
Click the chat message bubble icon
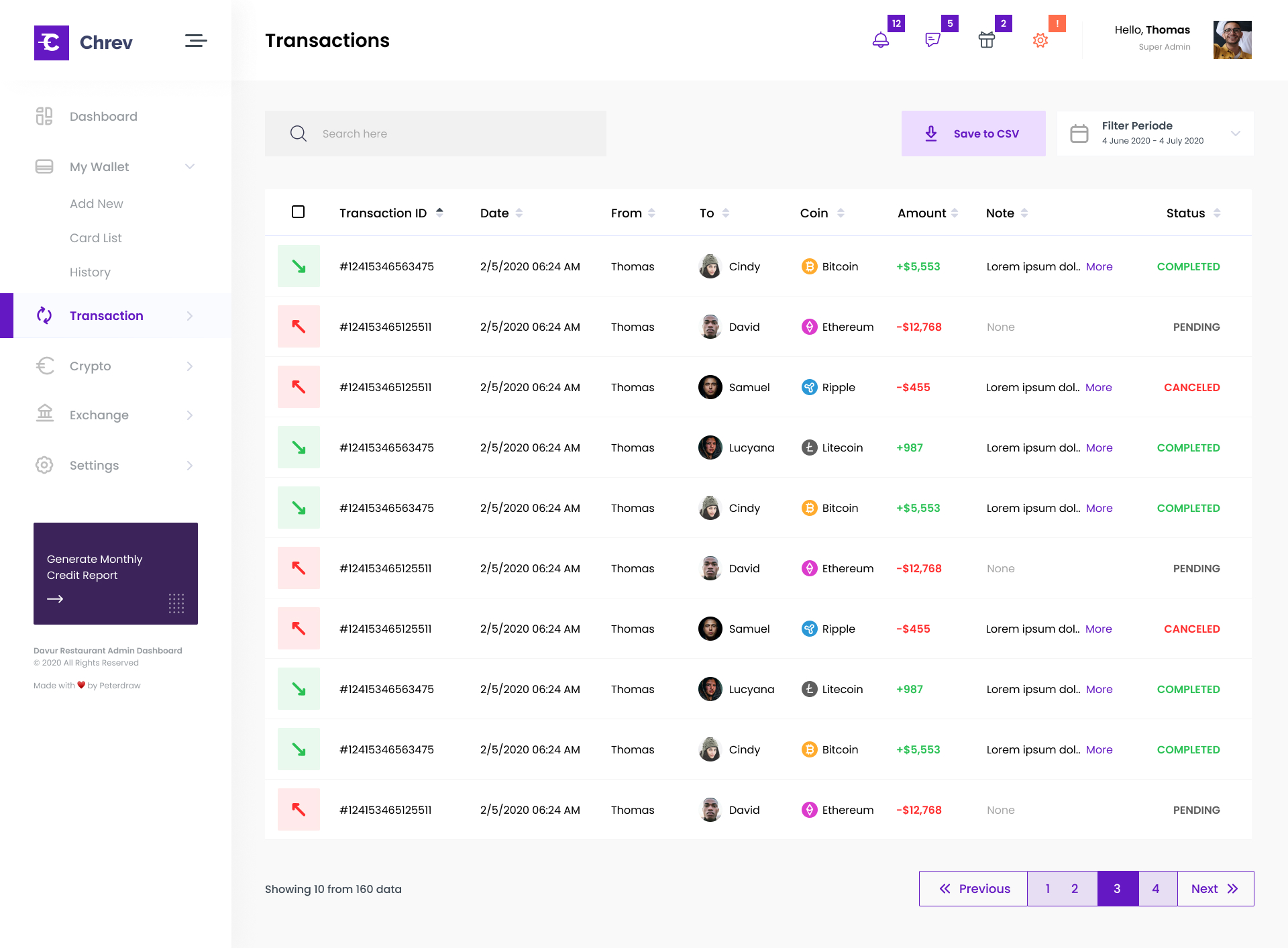click(x=933, y=40)
